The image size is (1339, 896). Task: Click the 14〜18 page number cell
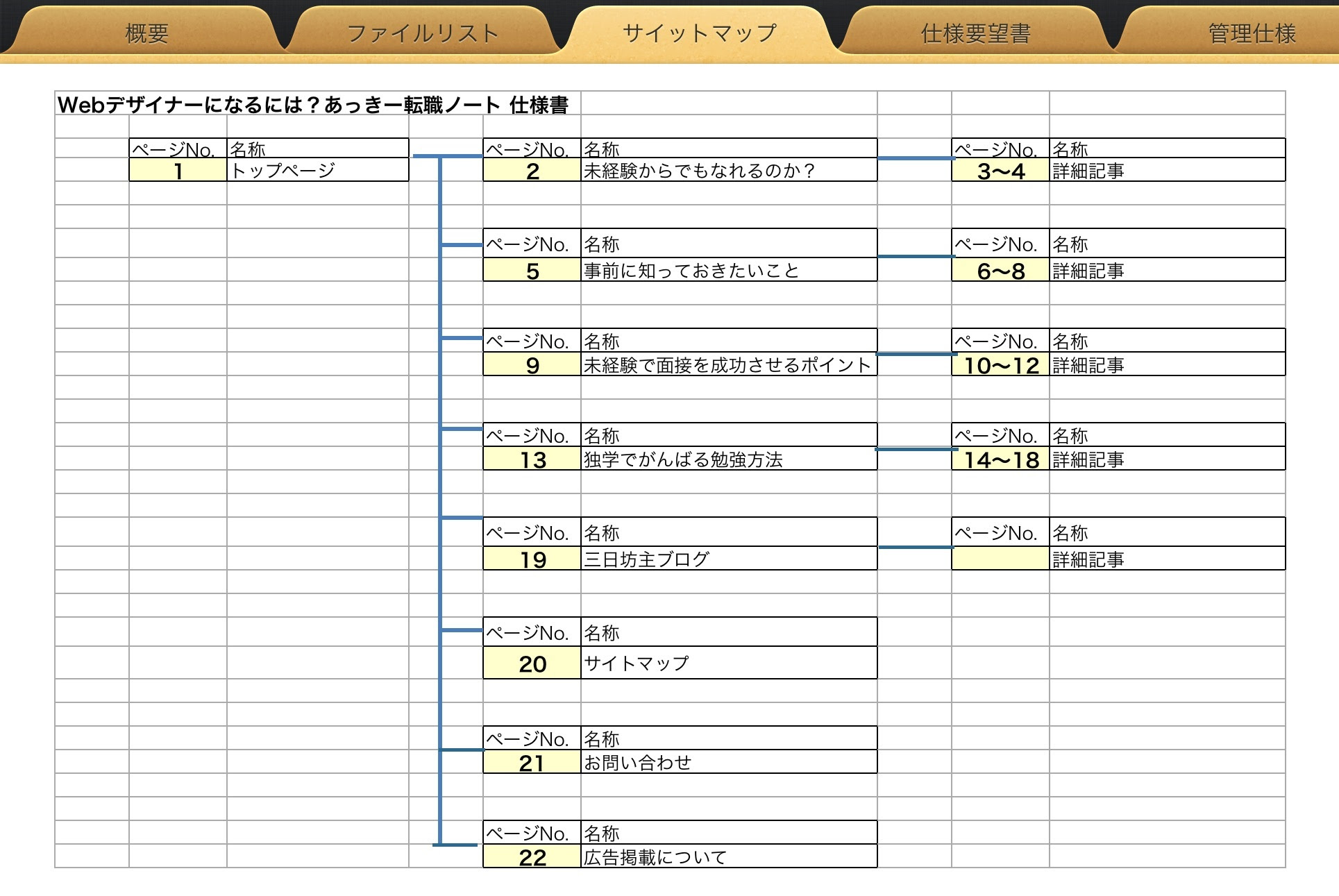pos(1001,459)
